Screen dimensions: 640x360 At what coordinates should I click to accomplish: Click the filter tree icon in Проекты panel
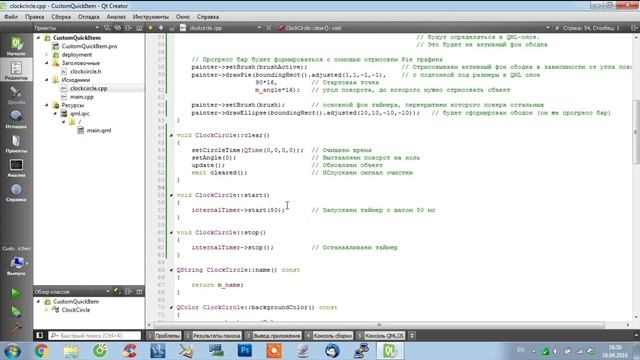coord(107,28)
